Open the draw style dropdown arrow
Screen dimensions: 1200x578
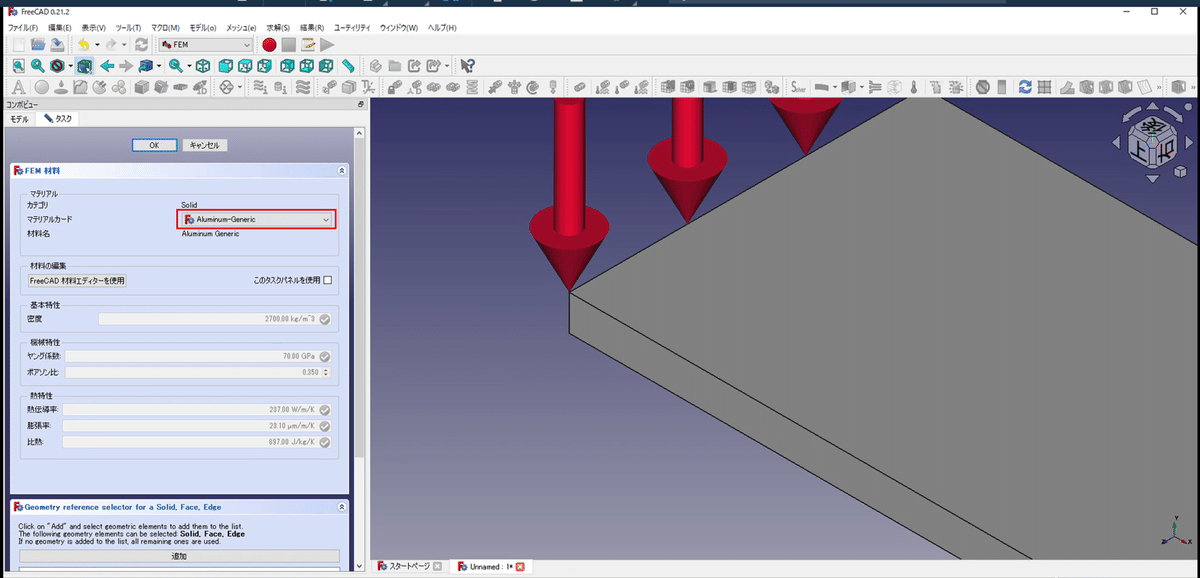coord(70,66)
